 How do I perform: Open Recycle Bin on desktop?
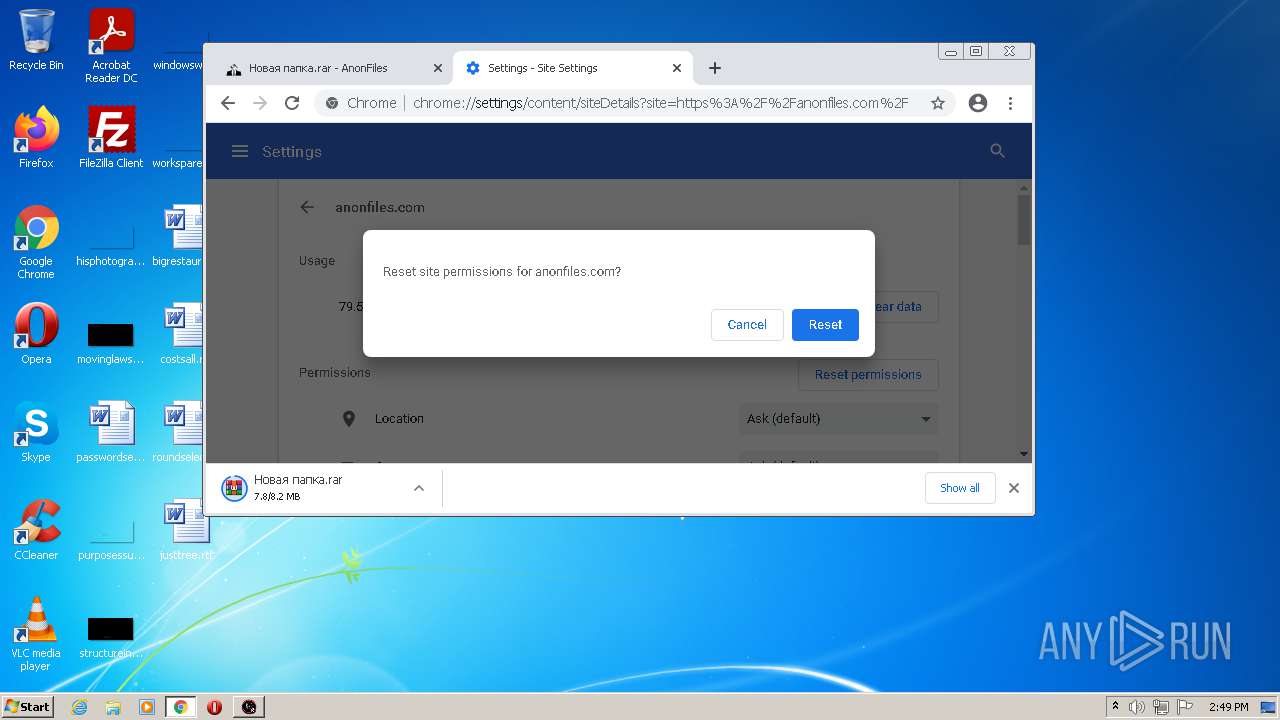[36, 40]
